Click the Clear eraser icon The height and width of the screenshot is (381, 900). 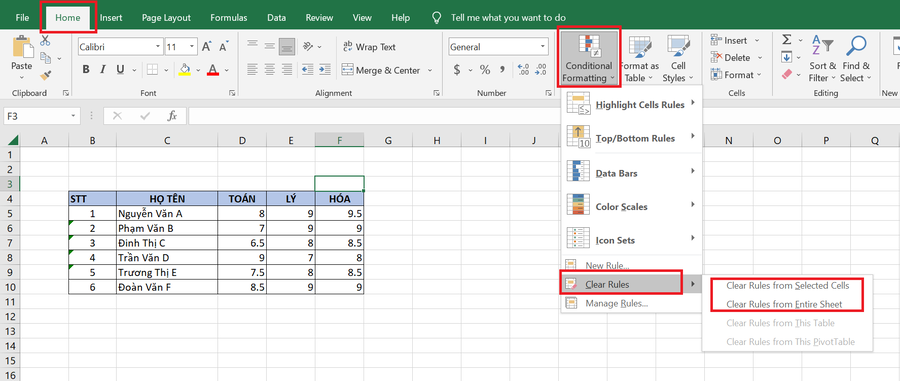click(786, 75)
